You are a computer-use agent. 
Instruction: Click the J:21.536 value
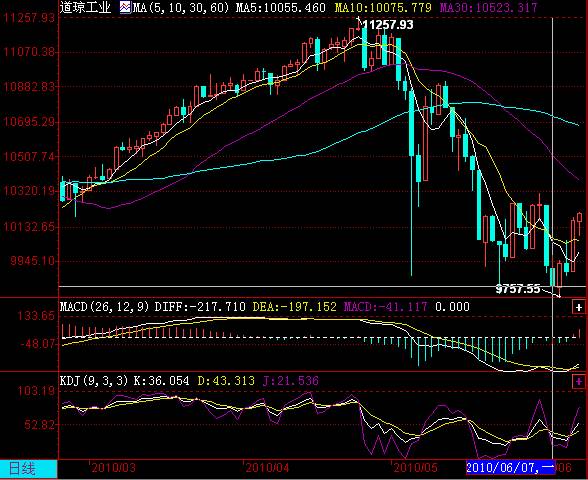tap(291, 381)
